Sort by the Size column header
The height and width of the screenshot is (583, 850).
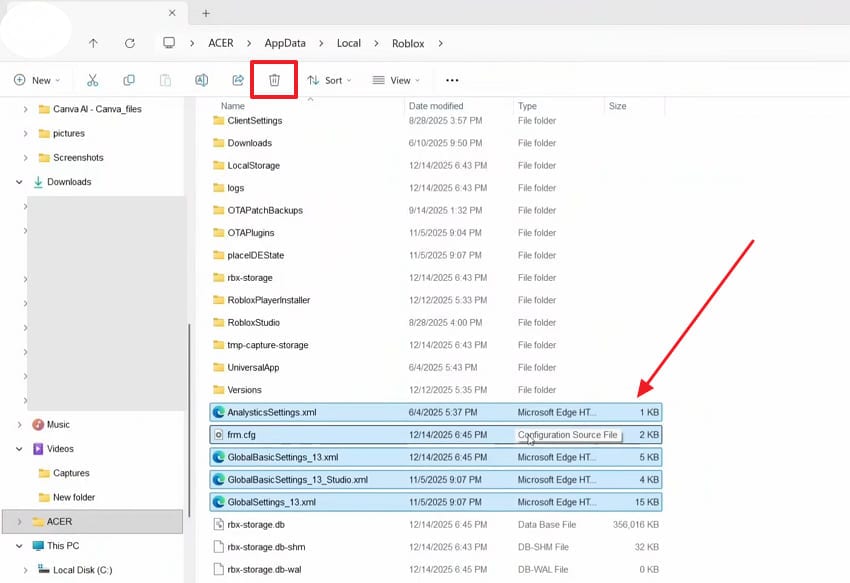click(x=617, y=106)
